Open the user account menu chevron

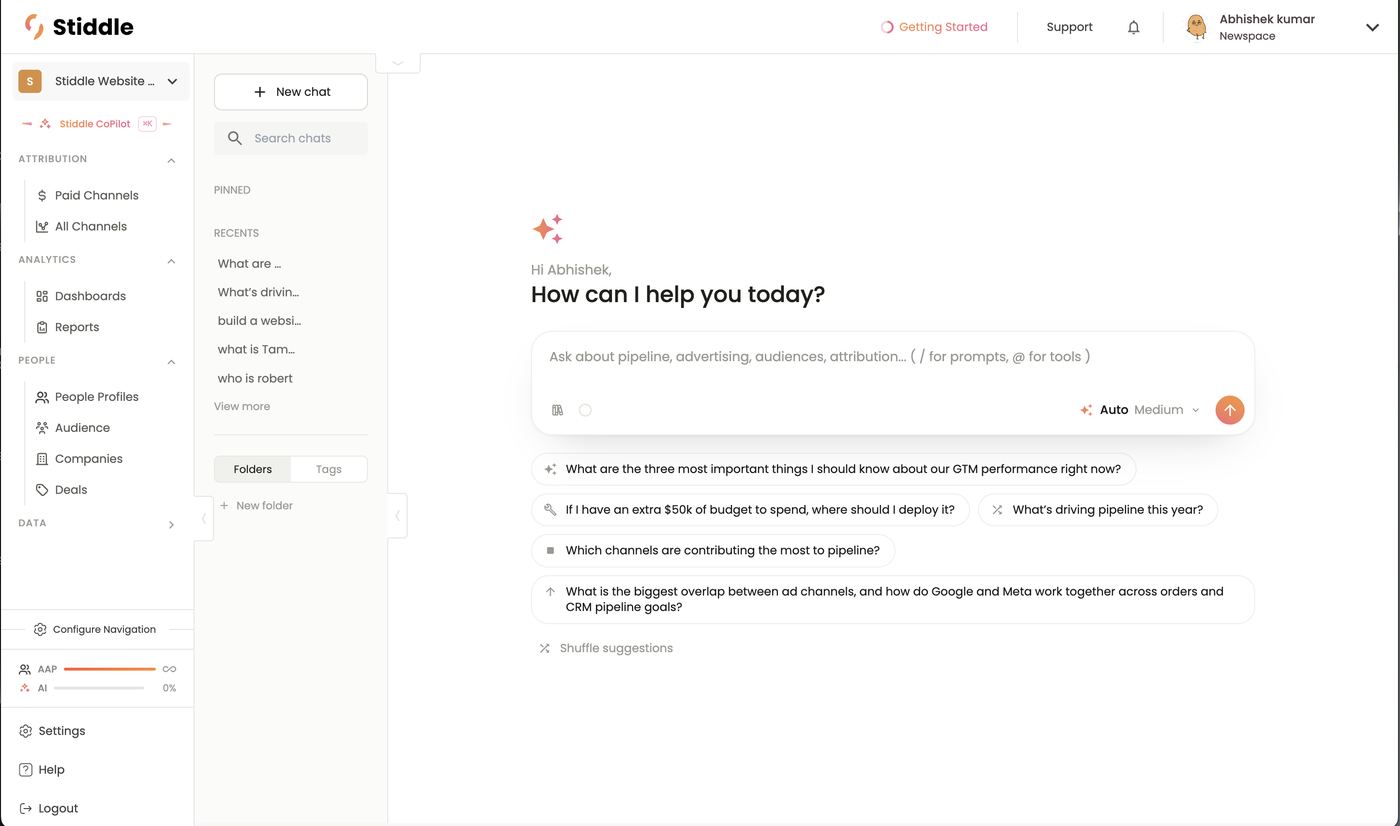click(1373, 27)
